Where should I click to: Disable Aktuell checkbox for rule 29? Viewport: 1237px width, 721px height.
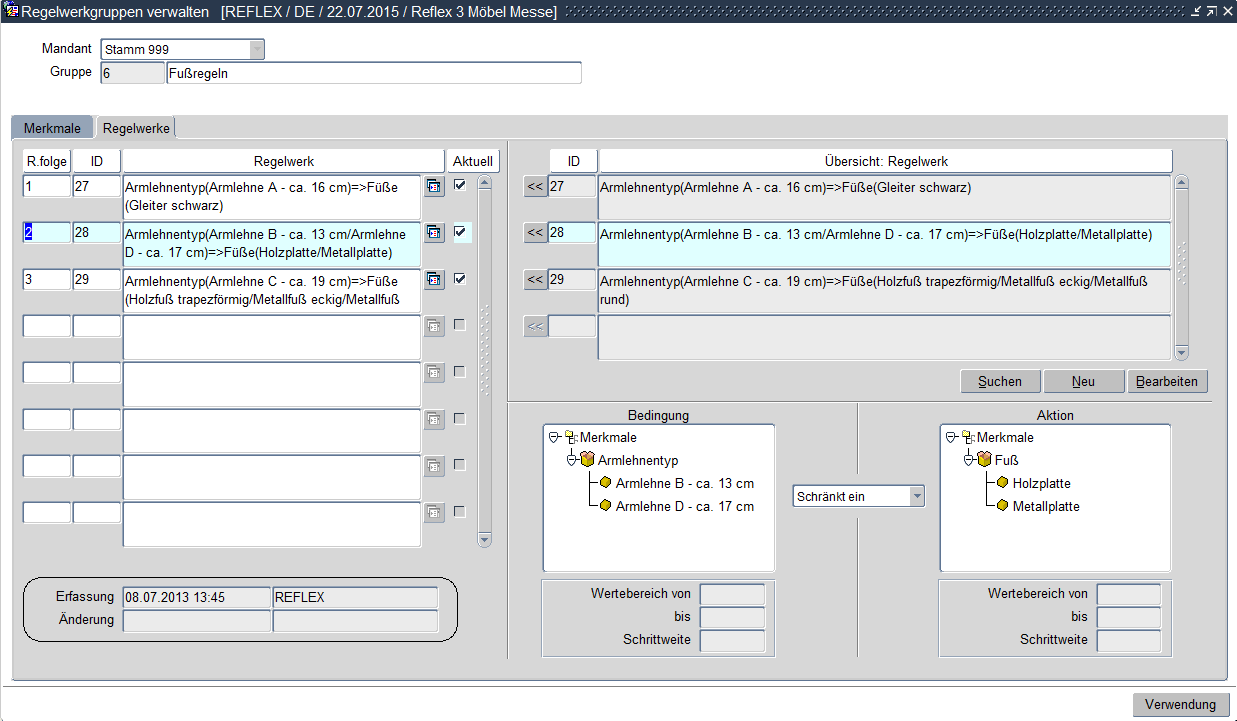[x=460, y=279]
